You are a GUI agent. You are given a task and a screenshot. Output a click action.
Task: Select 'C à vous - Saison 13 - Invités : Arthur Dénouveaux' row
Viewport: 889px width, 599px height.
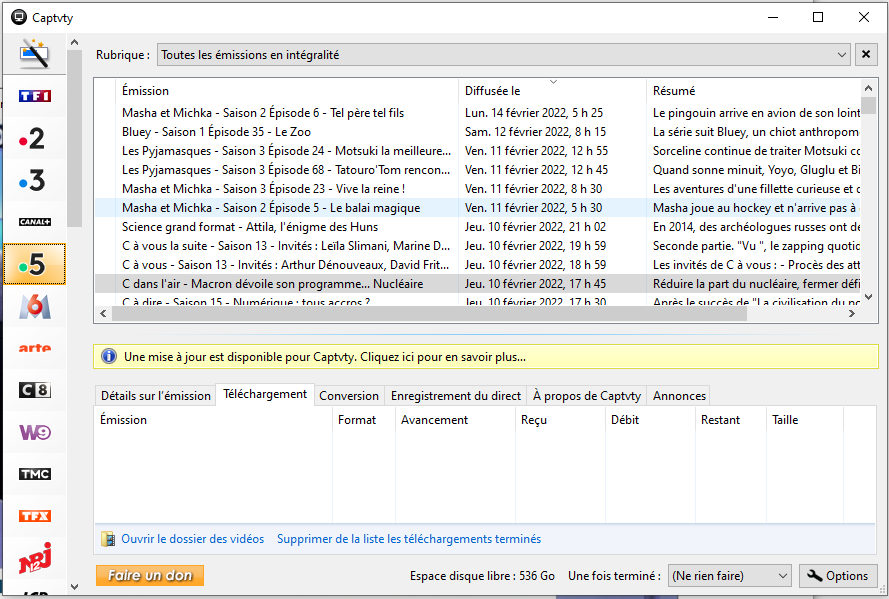coord(477,265)
